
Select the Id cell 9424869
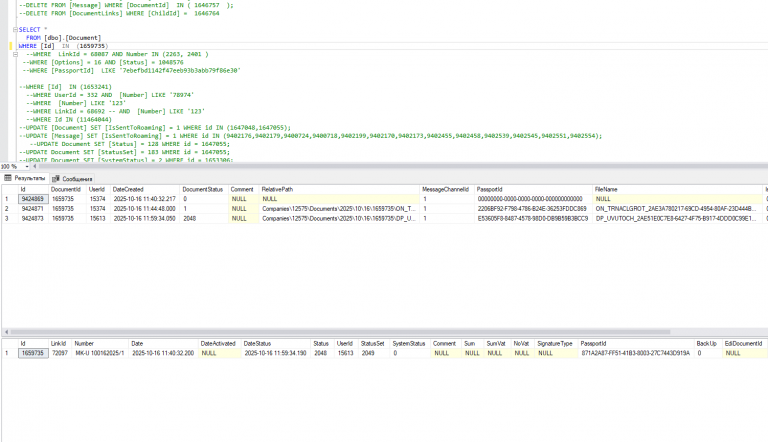pos(33,199)
